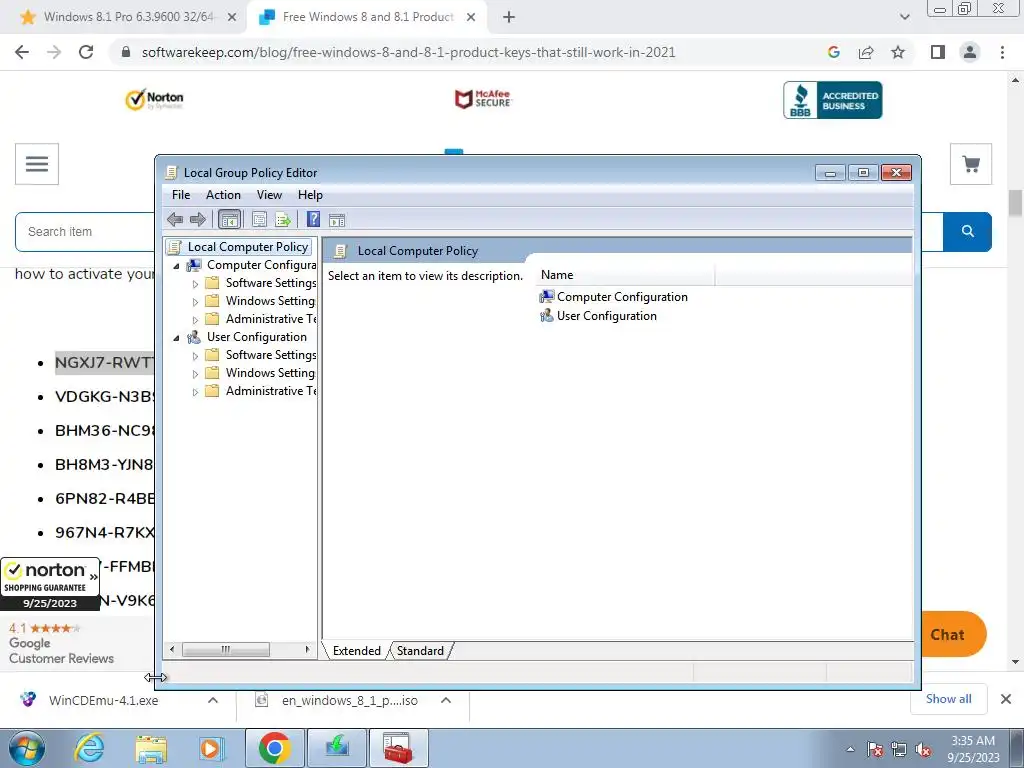Click the Back arrow in Group Policy toolbar
Screen dimensions: 1024x768
click(175, 219)
